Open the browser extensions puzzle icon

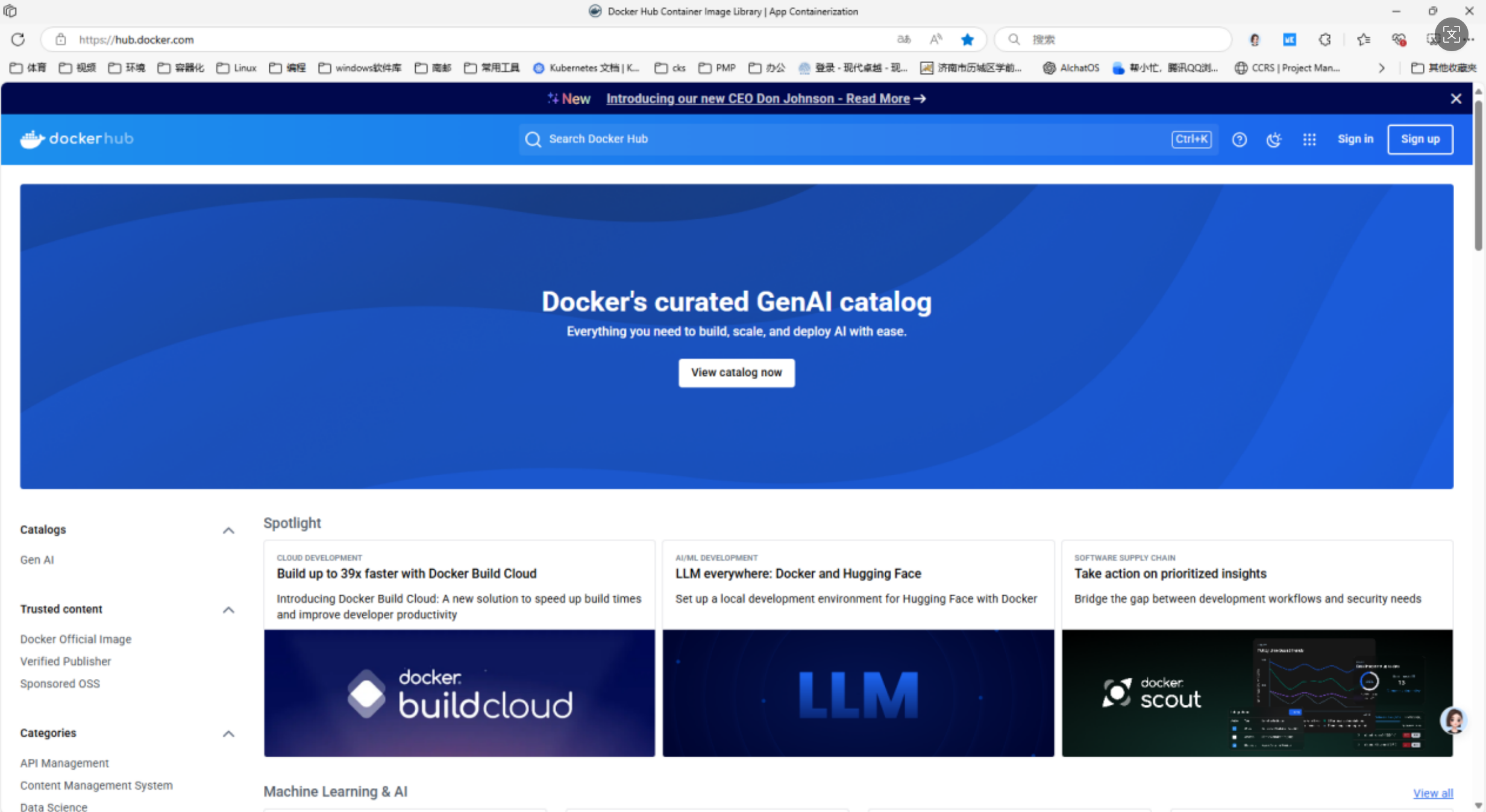[1325, 40]
